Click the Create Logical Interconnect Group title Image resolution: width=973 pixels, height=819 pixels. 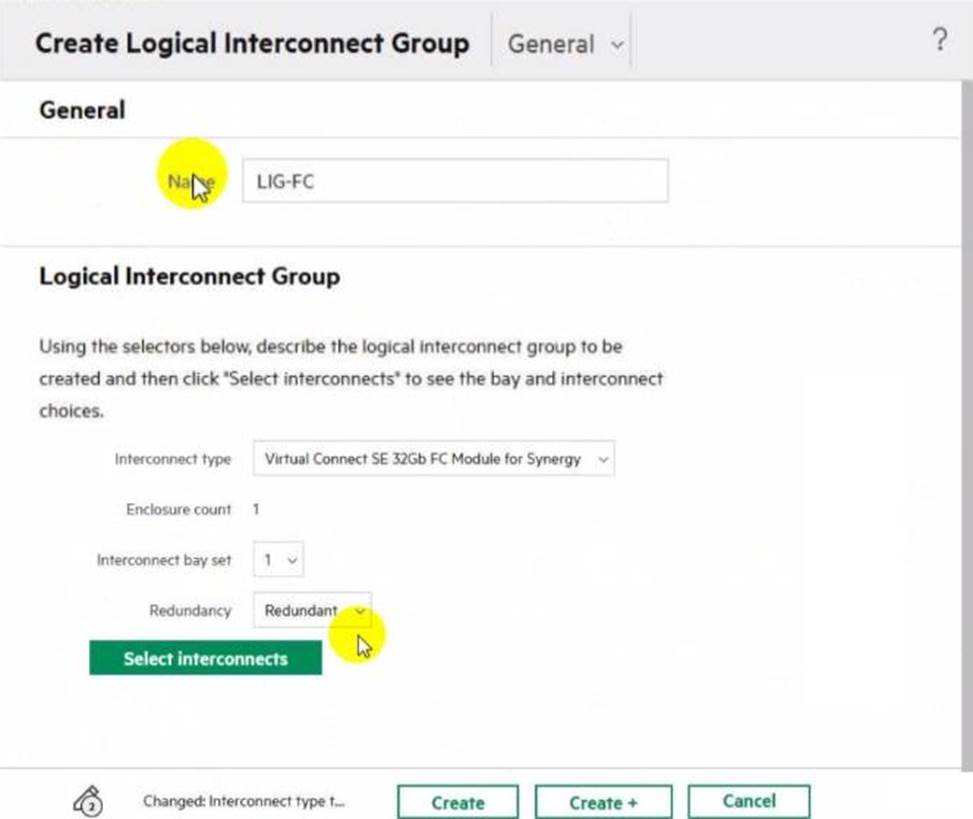pyautogui.click(x=252, y=44)
